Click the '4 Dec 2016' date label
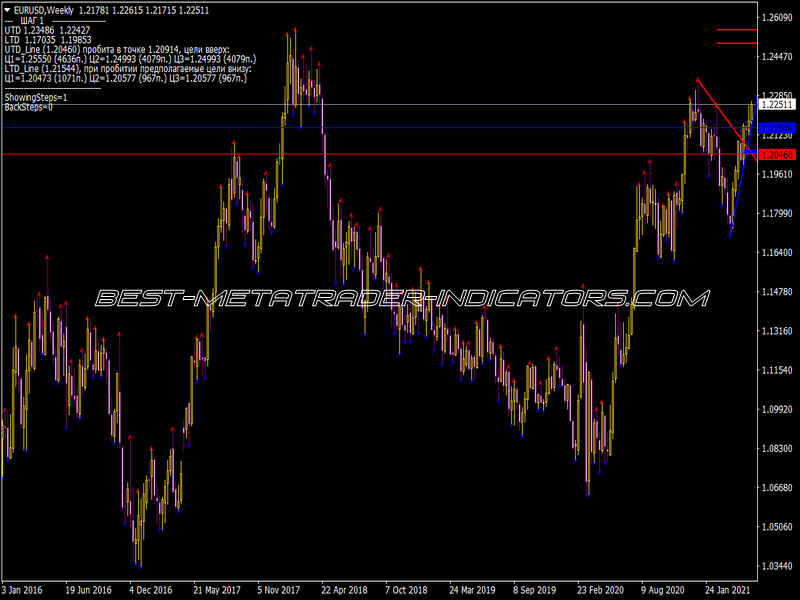800x600 pixels. click(151, 590)
